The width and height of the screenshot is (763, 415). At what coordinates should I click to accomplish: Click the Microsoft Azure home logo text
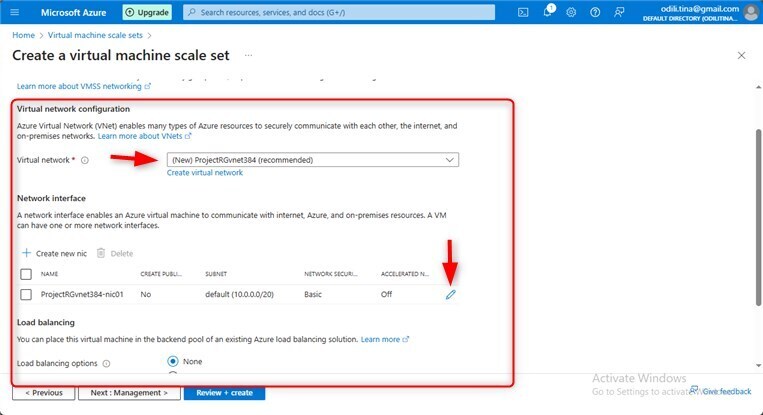tap(73, 13)
